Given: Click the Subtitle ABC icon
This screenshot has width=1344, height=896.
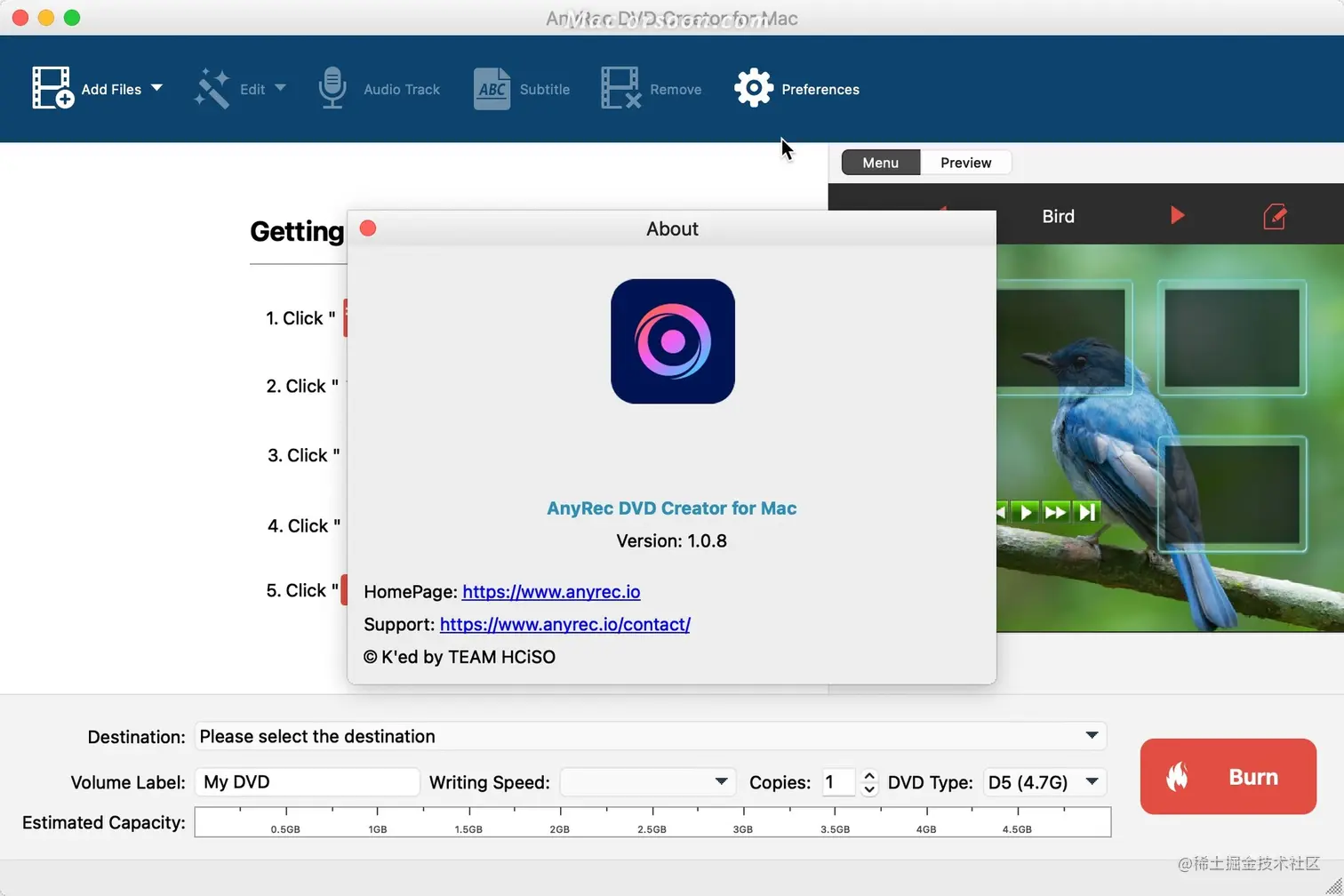Looking at the screenshot, I should point(492,89).
